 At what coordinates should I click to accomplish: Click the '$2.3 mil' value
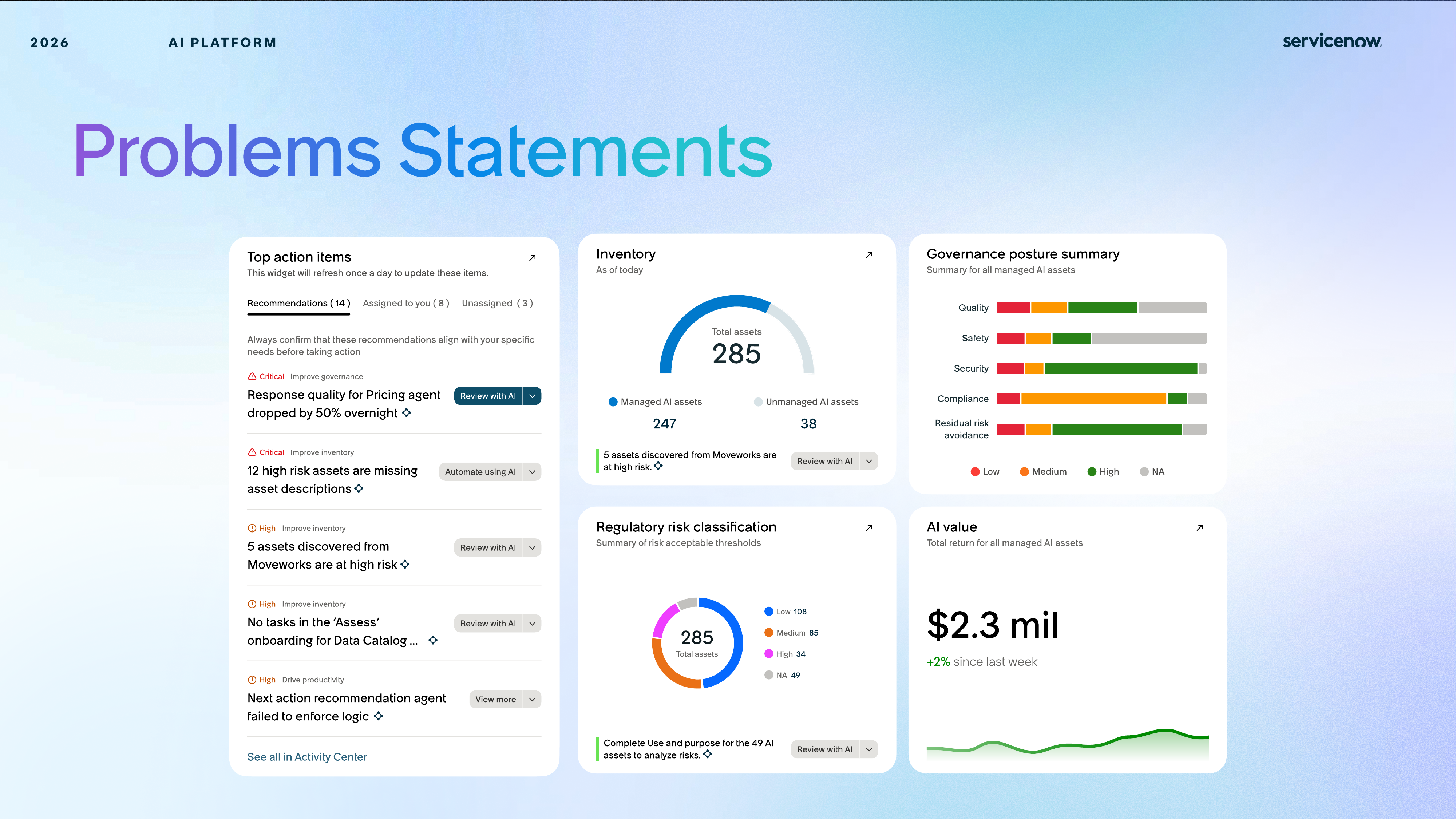pyautogui.click(x=993, y=625)
